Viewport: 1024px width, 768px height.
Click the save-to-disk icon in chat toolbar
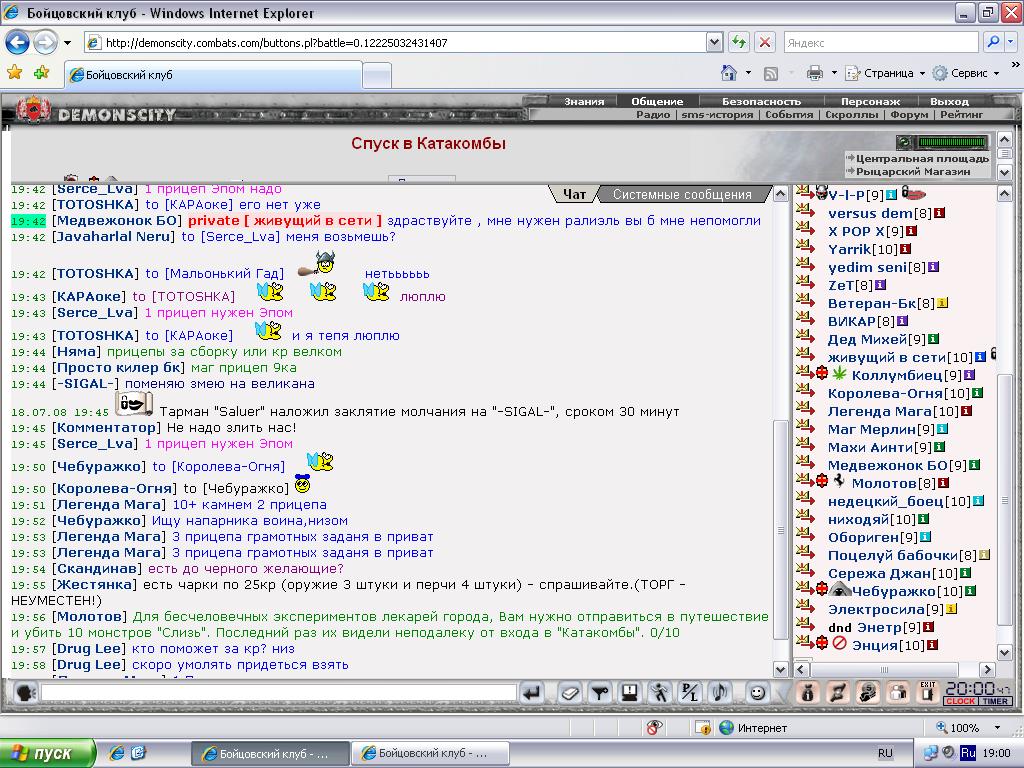tap(630, 692)
